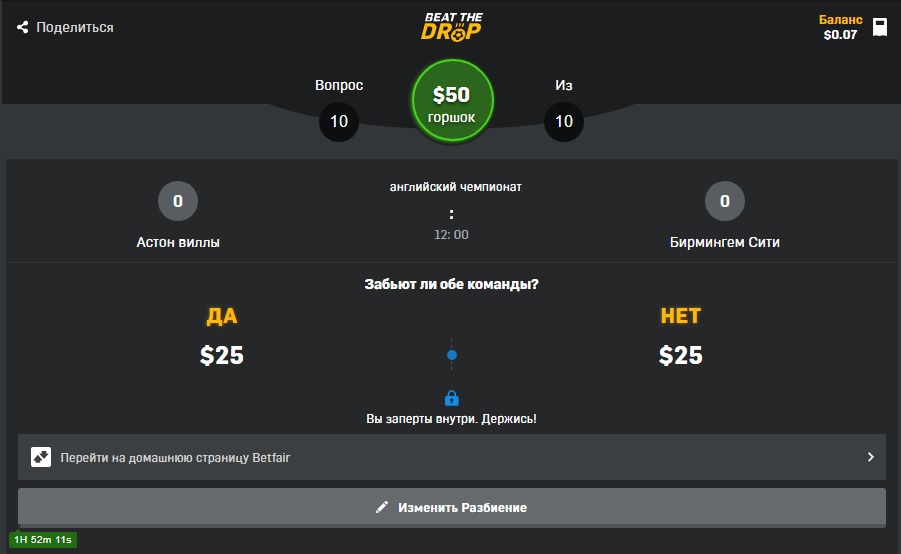Click the balance wallet card icon
901x554 pixels.
(880, 27)
